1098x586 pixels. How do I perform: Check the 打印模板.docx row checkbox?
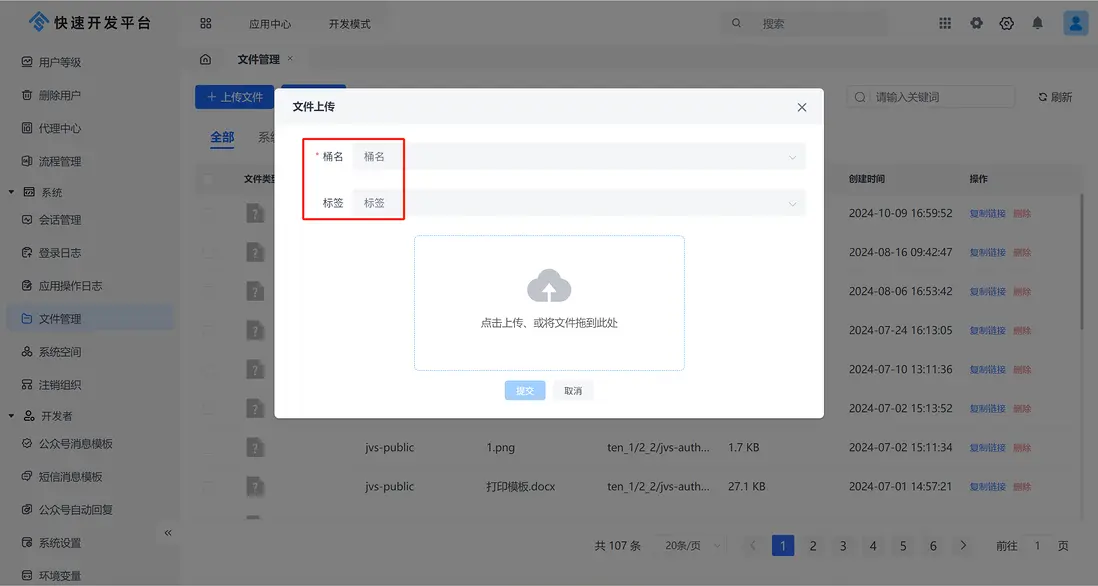(x=208, y=487)
